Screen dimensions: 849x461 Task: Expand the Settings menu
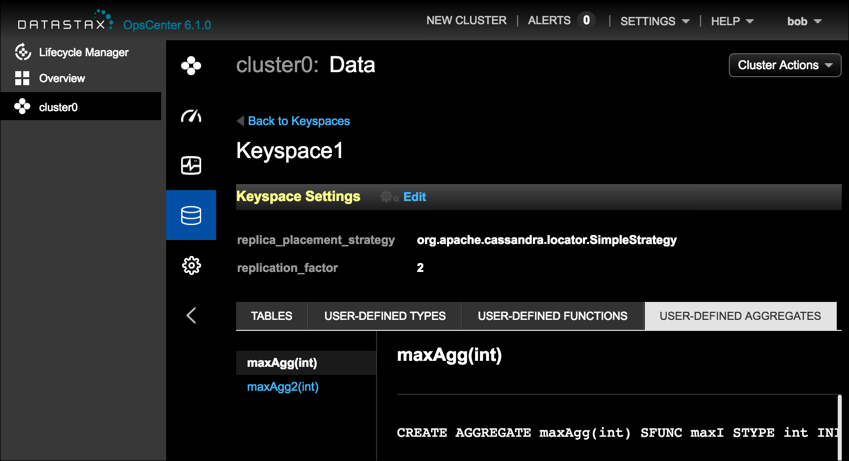[655, 21]
